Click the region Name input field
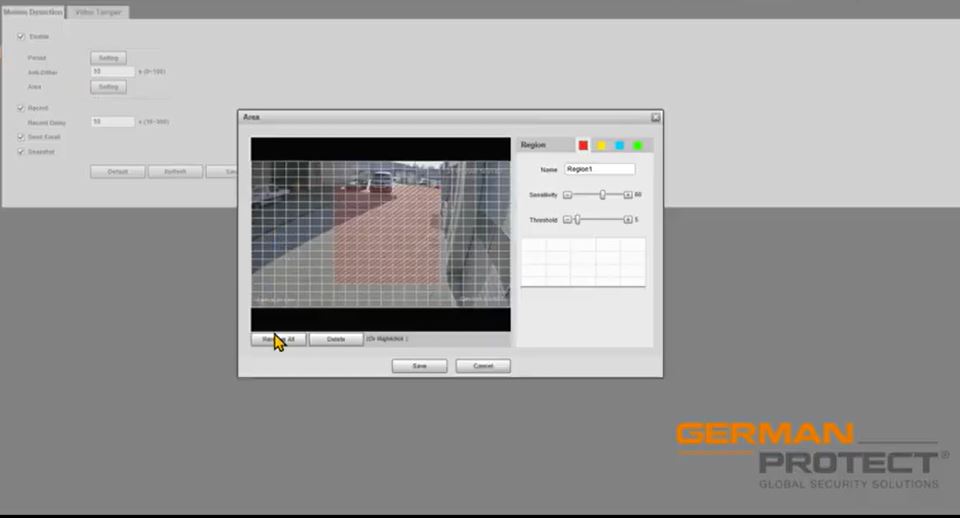 coord(599,169)
